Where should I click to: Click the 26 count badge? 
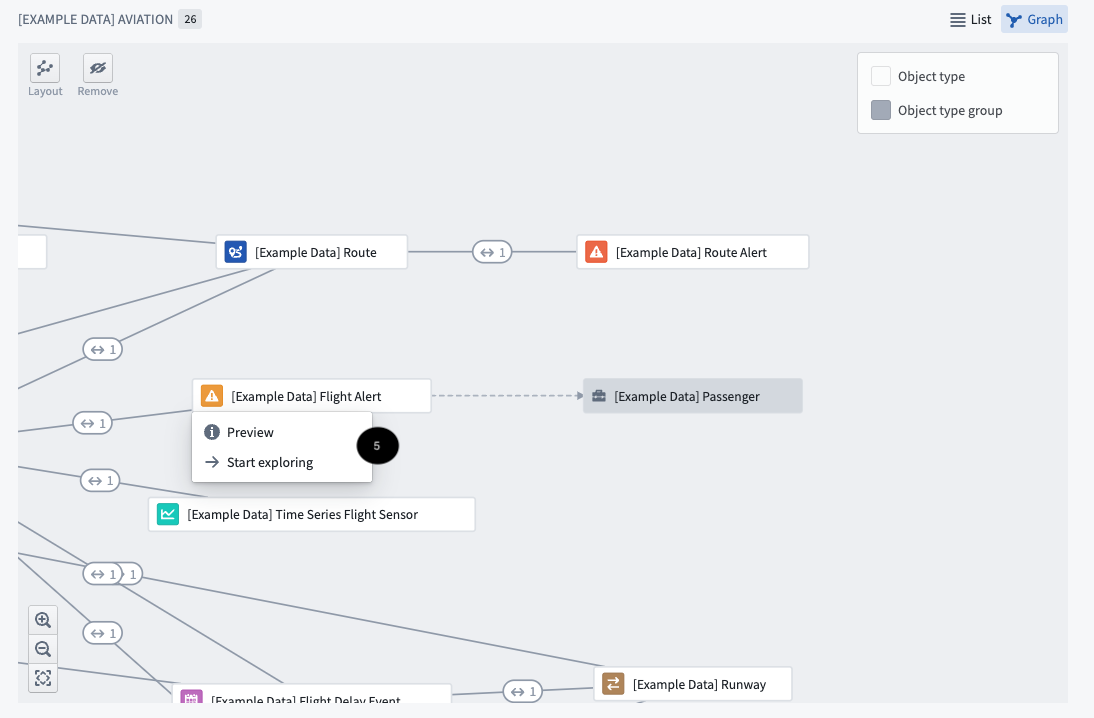pyautogui.click(x=190, y=20)
